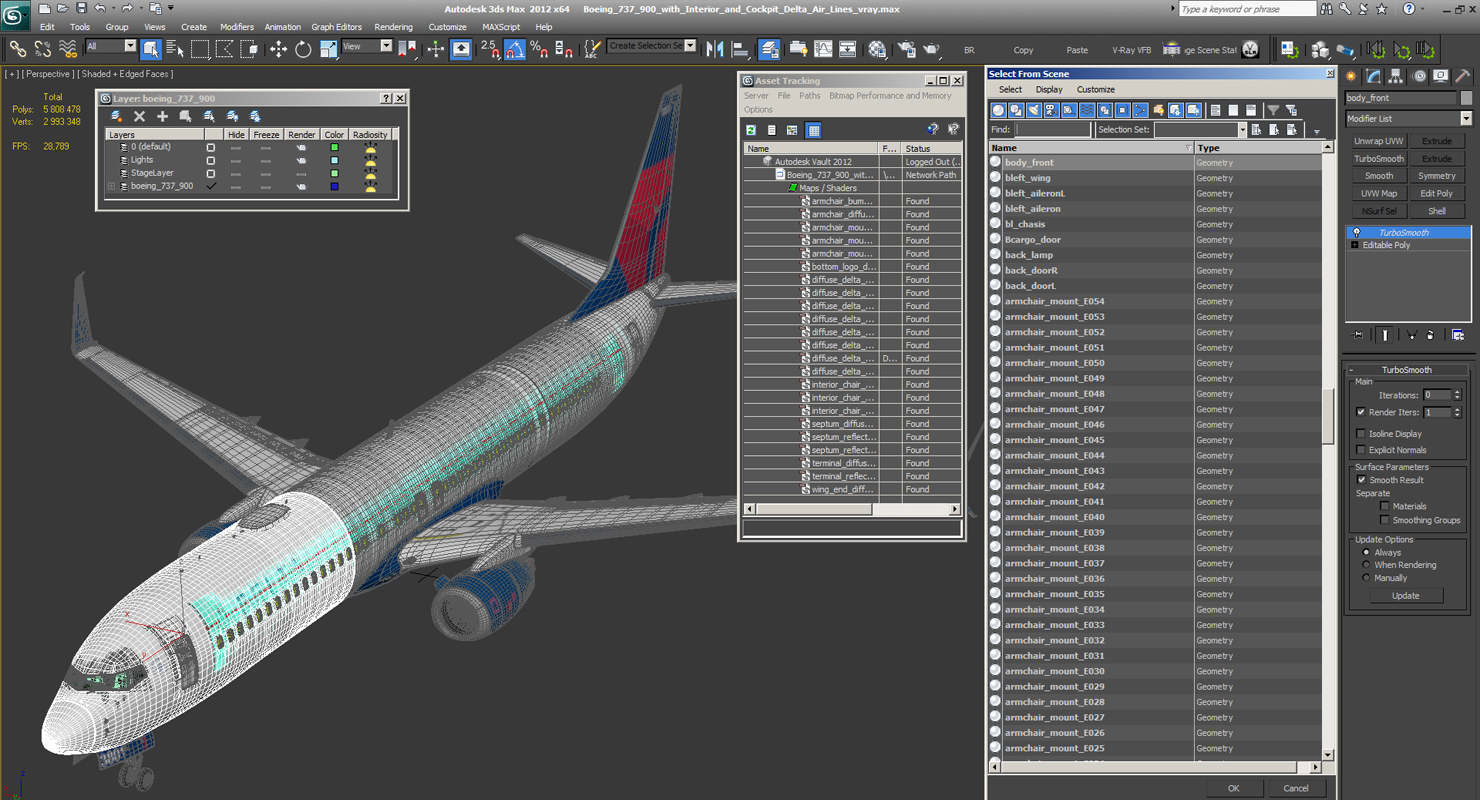Enable Isoline Display checkbox
1480x800 pixels.
[x=1360, y=434]
